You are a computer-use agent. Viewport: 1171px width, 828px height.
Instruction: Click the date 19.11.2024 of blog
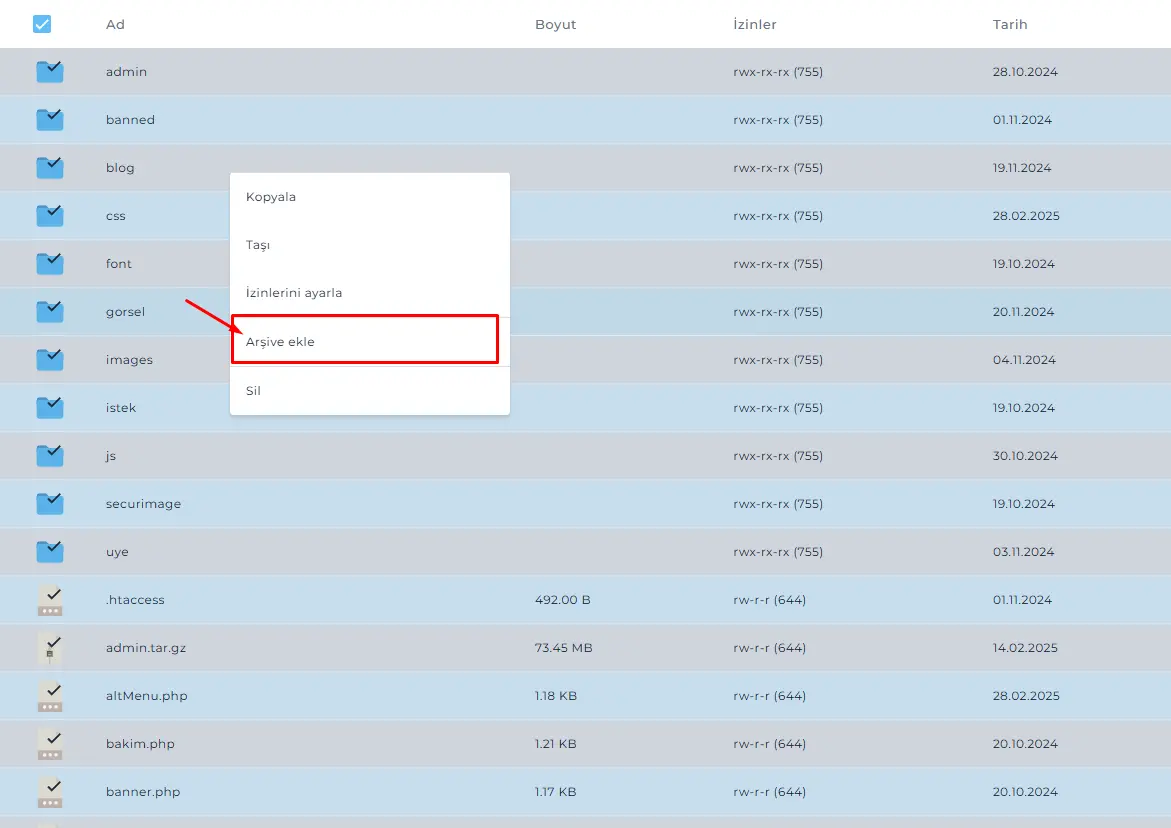coord(1022,167)
